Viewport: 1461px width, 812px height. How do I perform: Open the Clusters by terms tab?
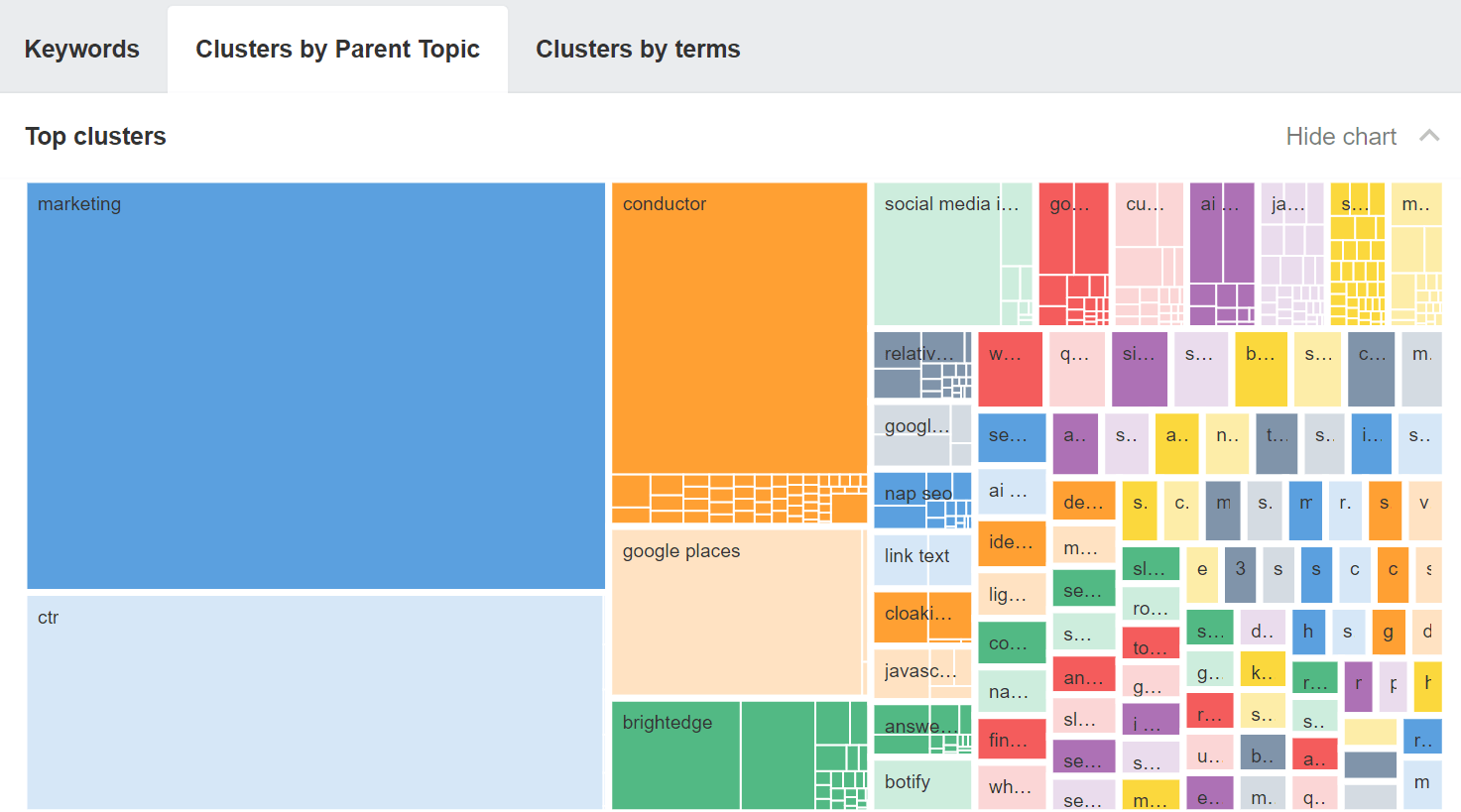(x=638, y=48)
